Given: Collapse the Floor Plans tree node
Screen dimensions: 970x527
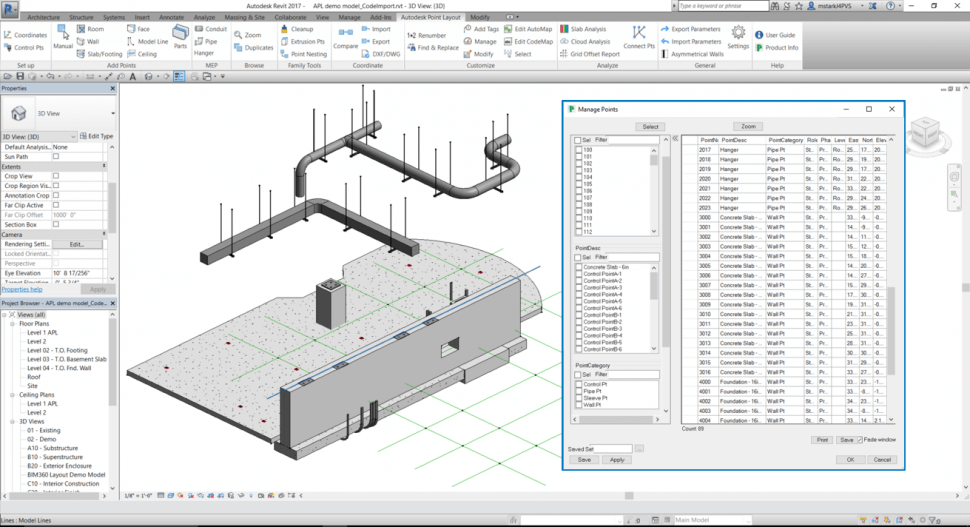Looking at the screenshot, I should (x=13, y=324).
